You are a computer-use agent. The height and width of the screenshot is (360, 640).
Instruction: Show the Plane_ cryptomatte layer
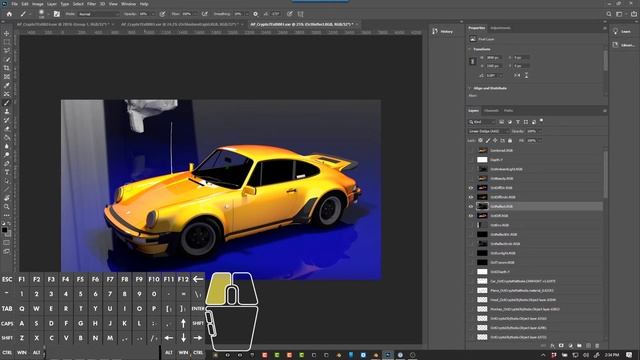(471, 291)
